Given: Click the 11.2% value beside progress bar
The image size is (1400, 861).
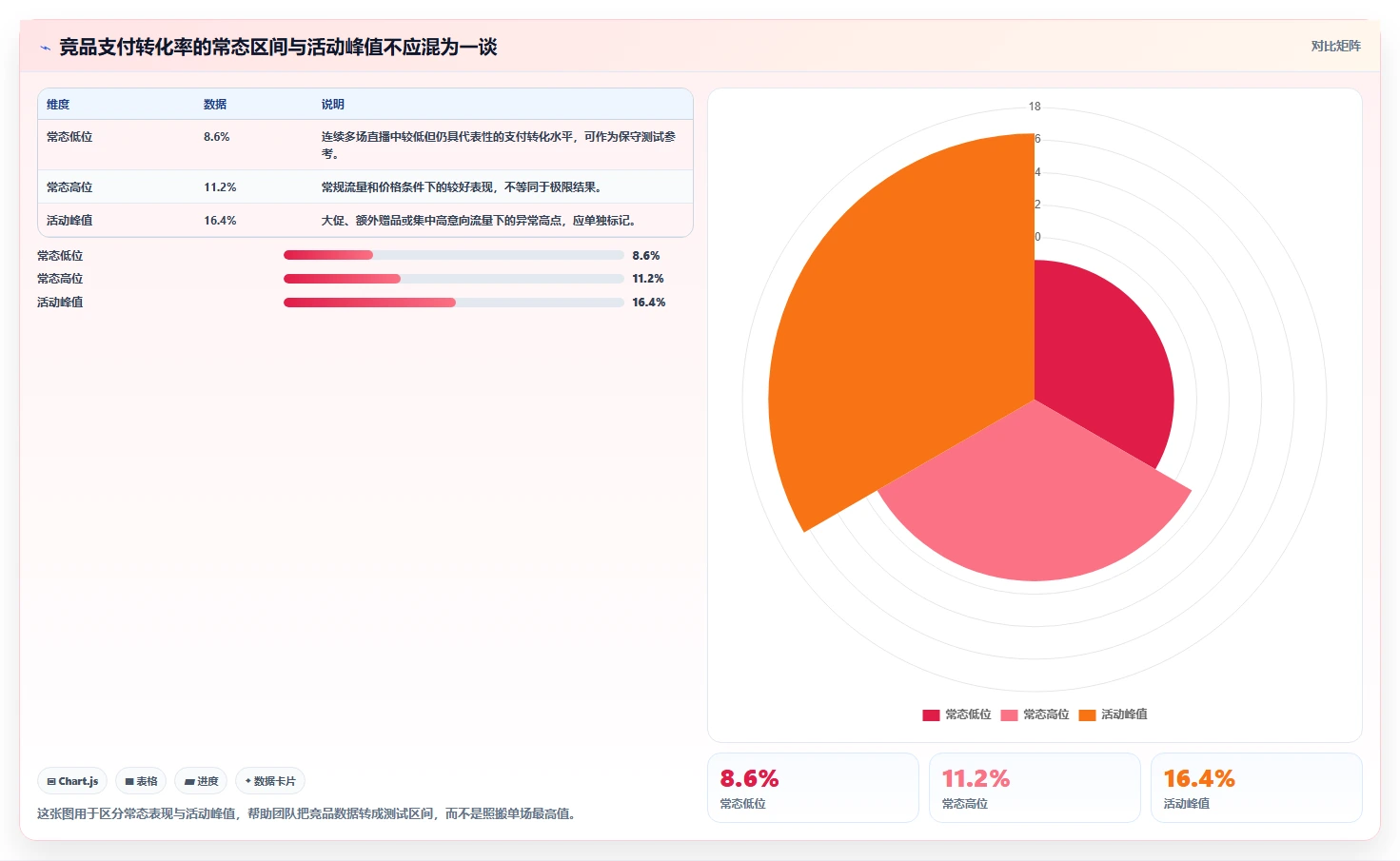Looking at the screenshot, I should [648, 279].
